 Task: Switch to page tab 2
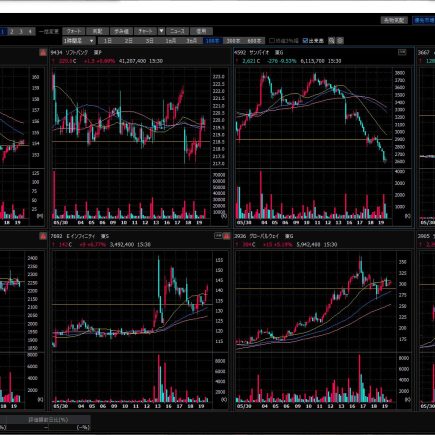coord(12,31)
